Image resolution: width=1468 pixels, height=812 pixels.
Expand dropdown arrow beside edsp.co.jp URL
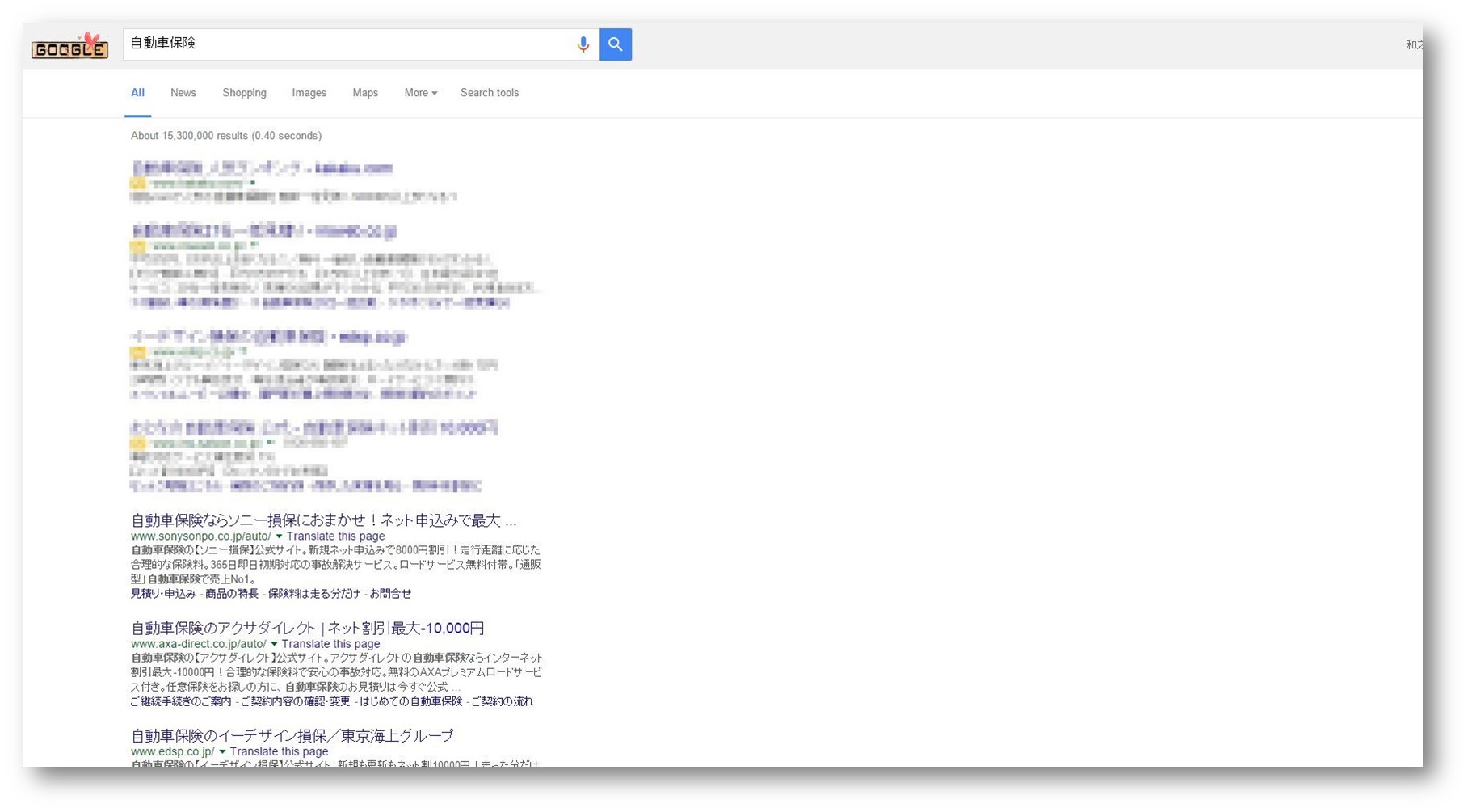pyautogui.click(x=223, y=751)
